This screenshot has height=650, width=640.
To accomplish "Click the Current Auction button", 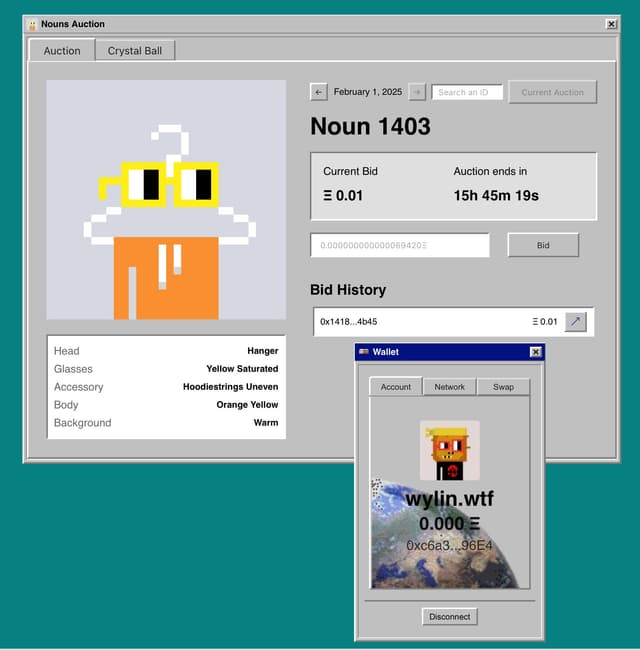I will [553, 92].
